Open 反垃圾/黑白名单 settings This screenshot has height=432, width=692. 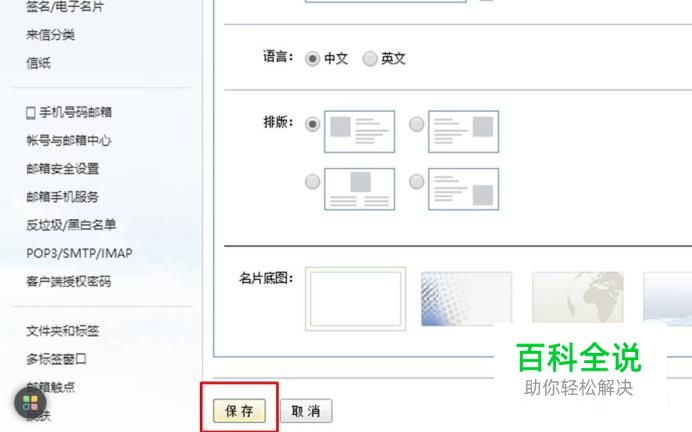pyautogui.click(x=71, y=225)
